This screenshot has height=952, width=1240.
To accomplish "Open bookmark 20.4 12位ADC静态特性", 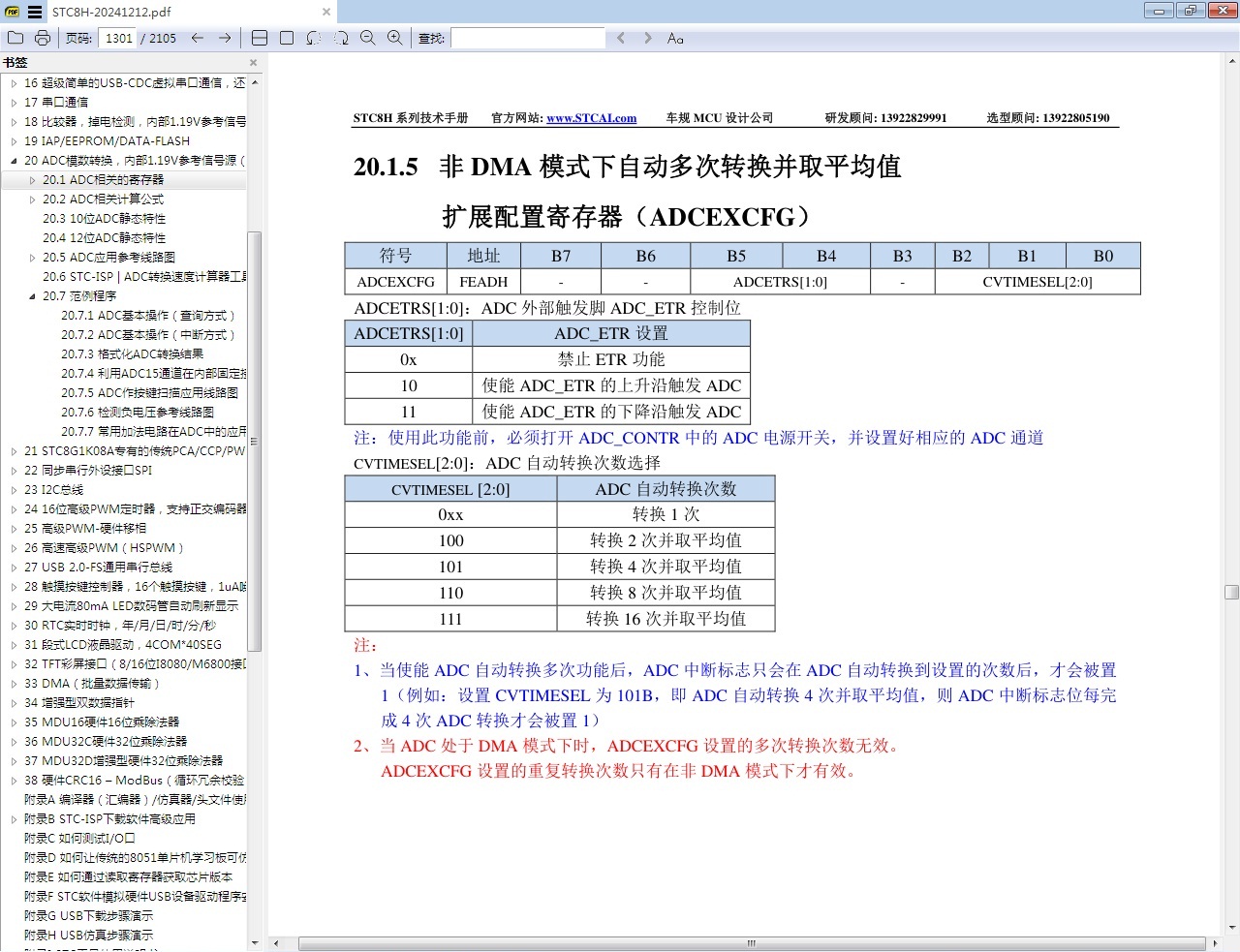I will tap(104, 238).
